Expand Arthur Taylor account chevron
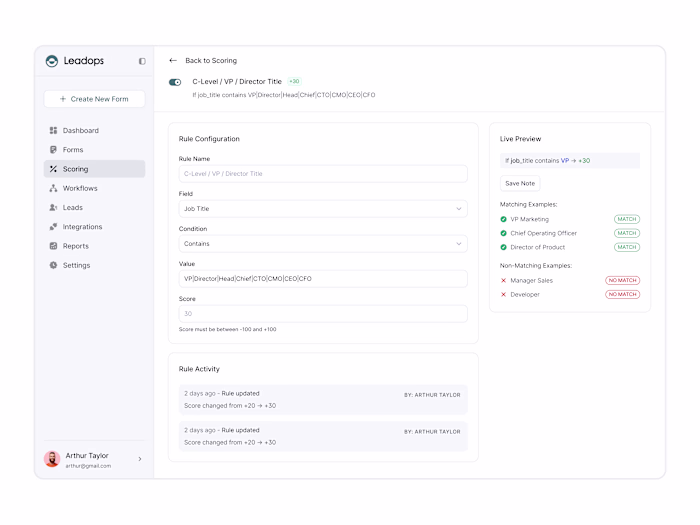The width and height of the screenshot is (700, 525). [x=140, y=459]
